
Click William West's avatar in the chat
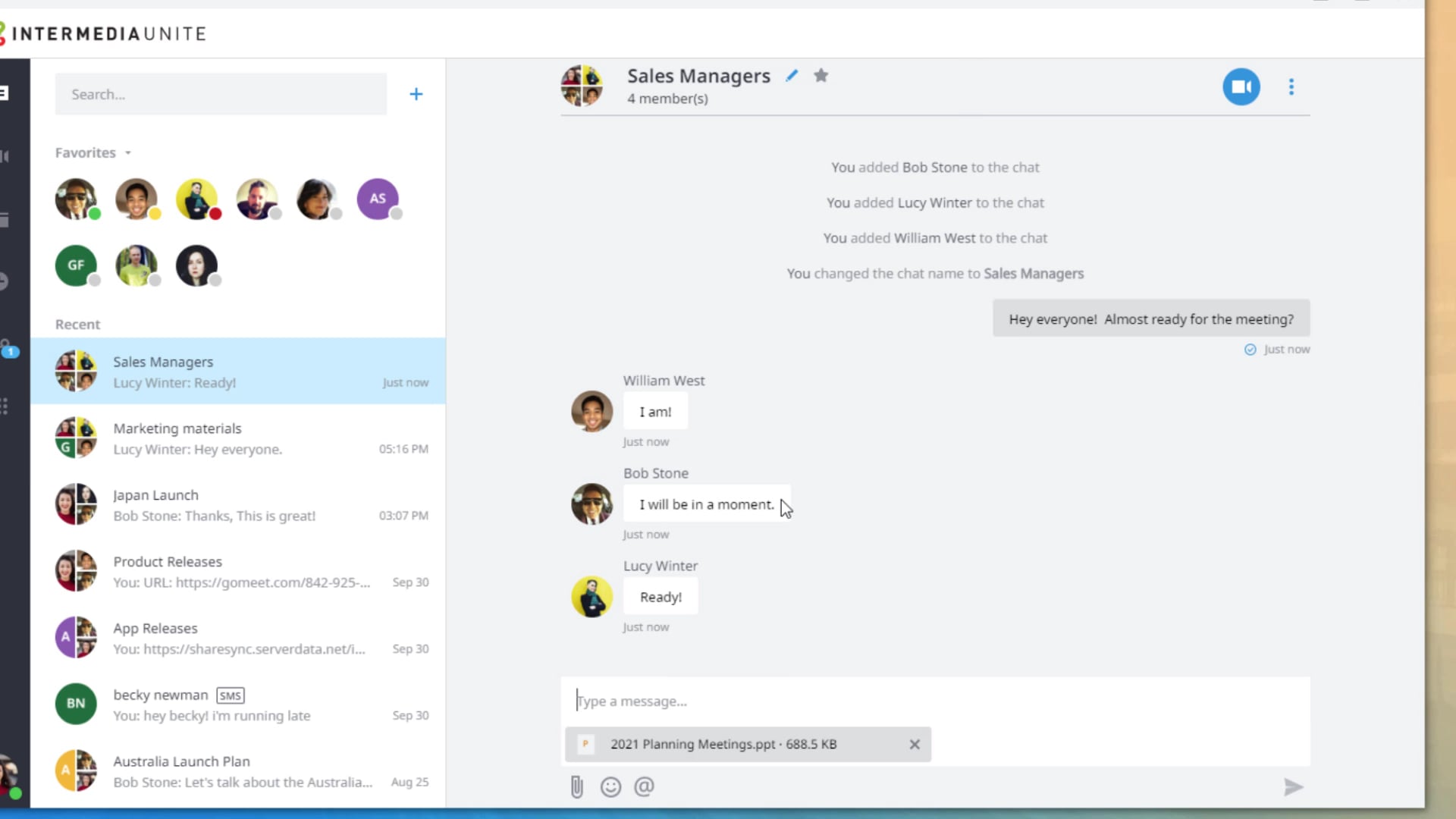[x=591, y=411]
